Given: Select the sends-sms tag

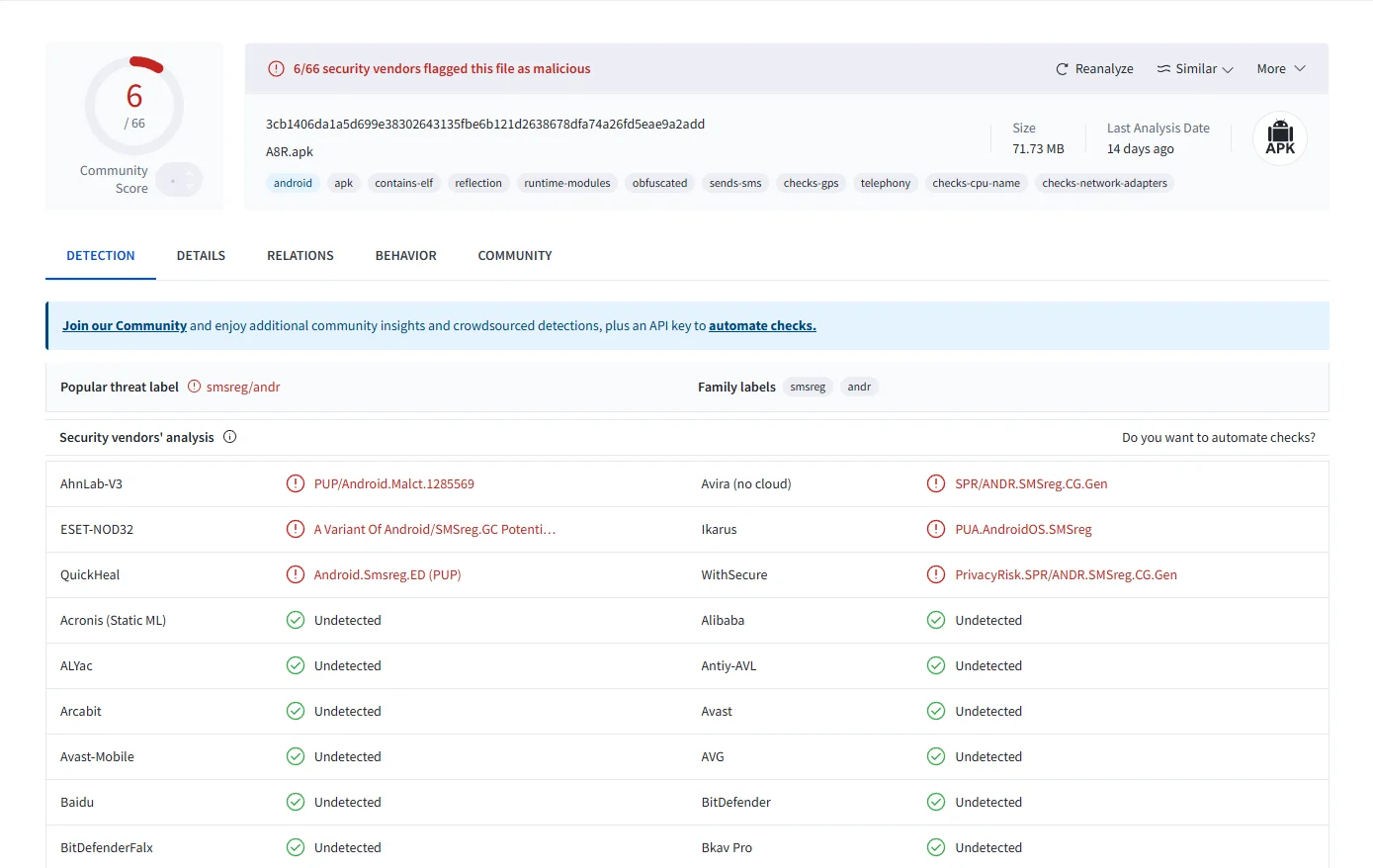Looking at the screenshot, I should (x=734, y=184).
